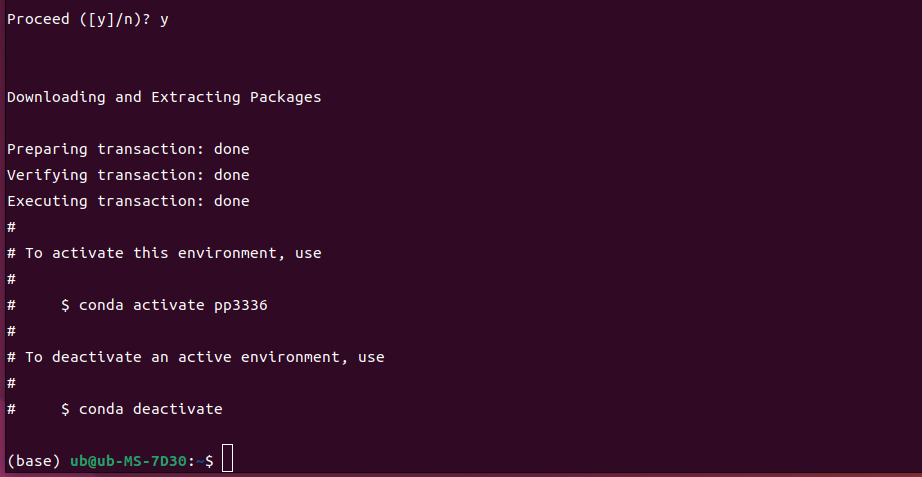Screen dimensions: 922x477
Task: Click the (base) environment indicator in prompt
Action: pyautogui.click(x=33, y=461)
